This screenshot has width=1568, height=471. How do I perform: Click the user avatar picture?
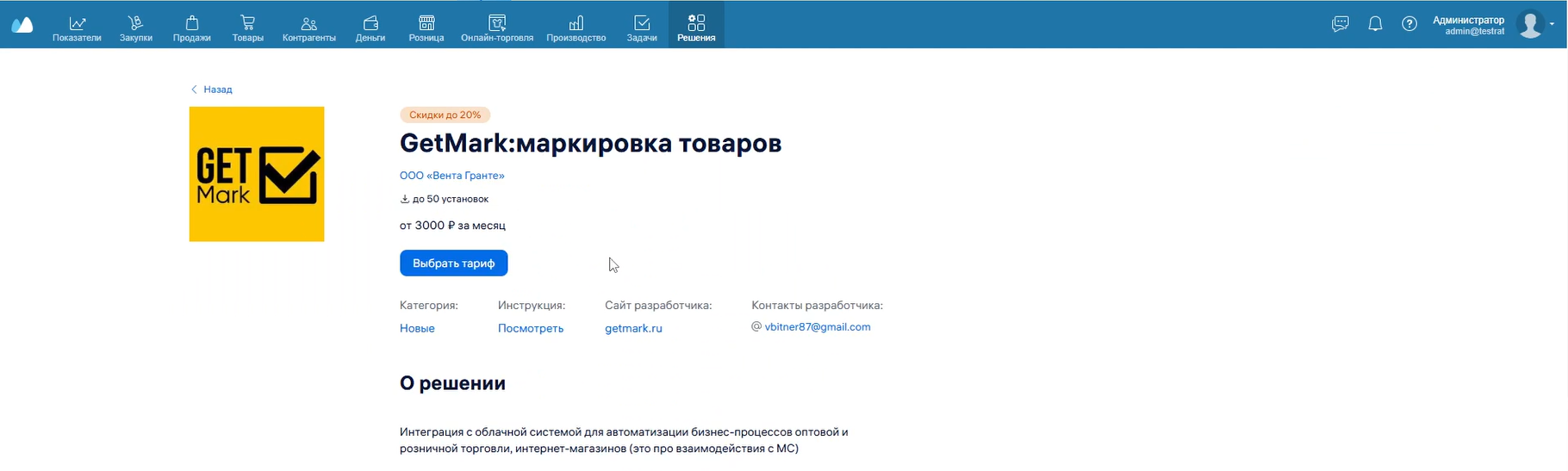[x=1530, y=24]
